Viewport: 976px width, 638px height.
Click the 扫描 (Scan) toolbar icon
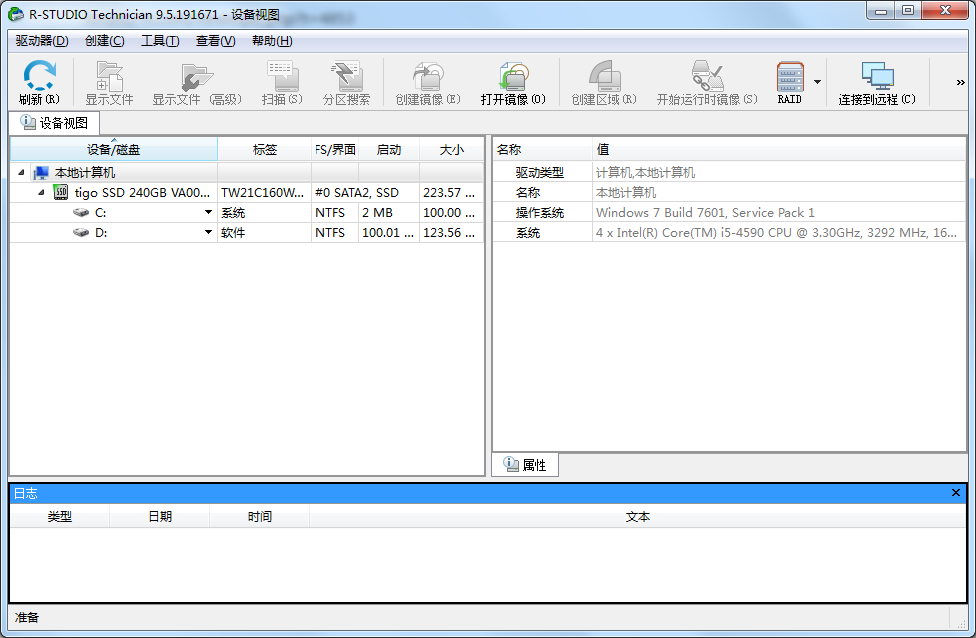[281, 82]
